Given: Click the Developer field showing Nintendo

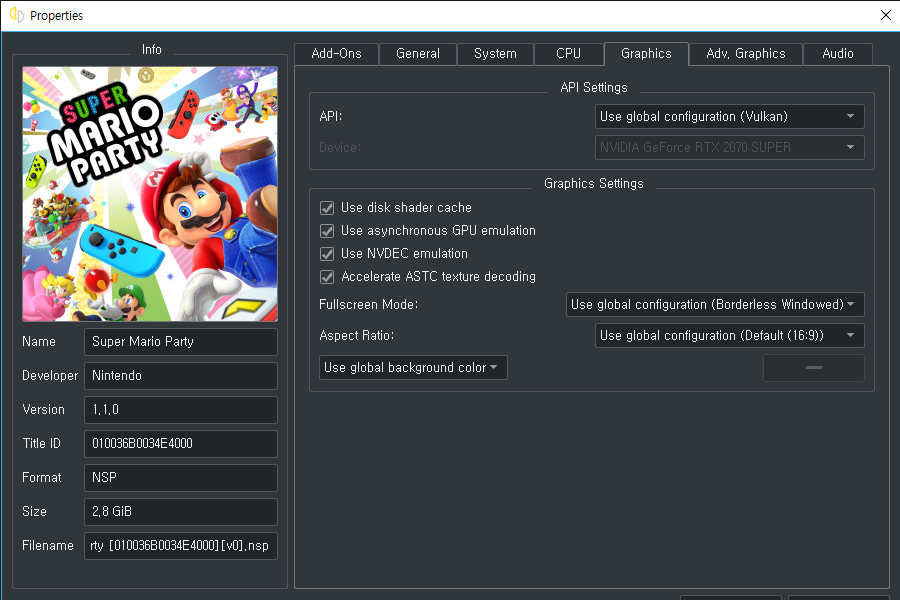Looking at the screenshot, I should (181, 376).
